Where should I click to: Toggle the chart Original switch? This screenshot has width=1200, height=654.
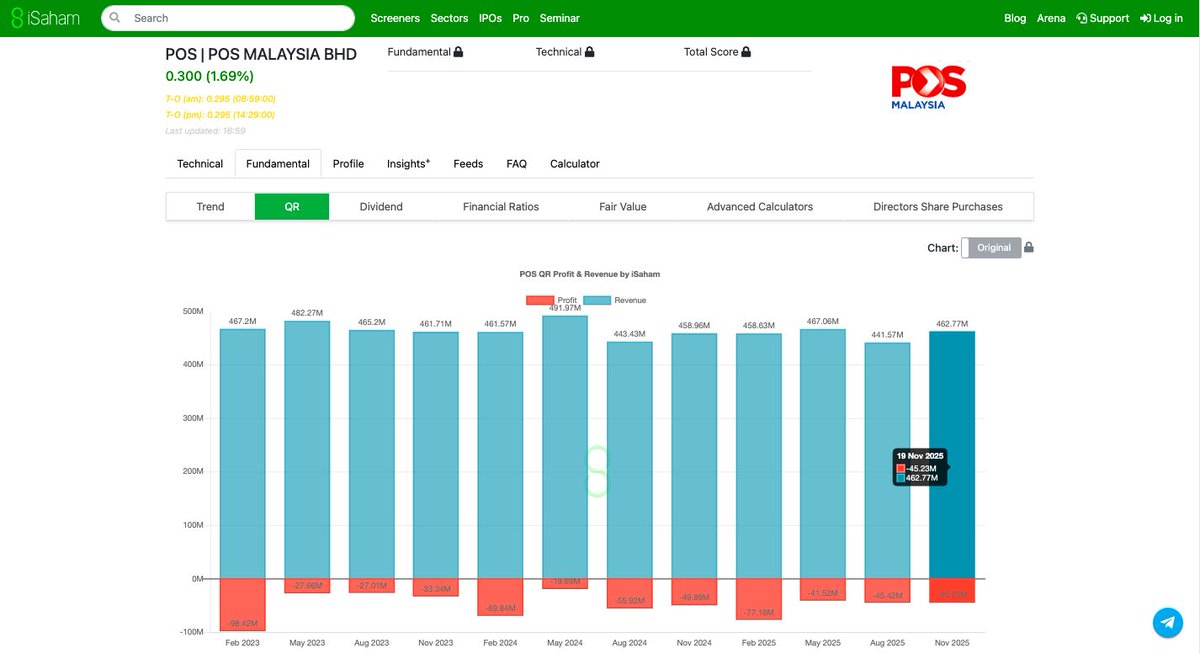[991, 248]
